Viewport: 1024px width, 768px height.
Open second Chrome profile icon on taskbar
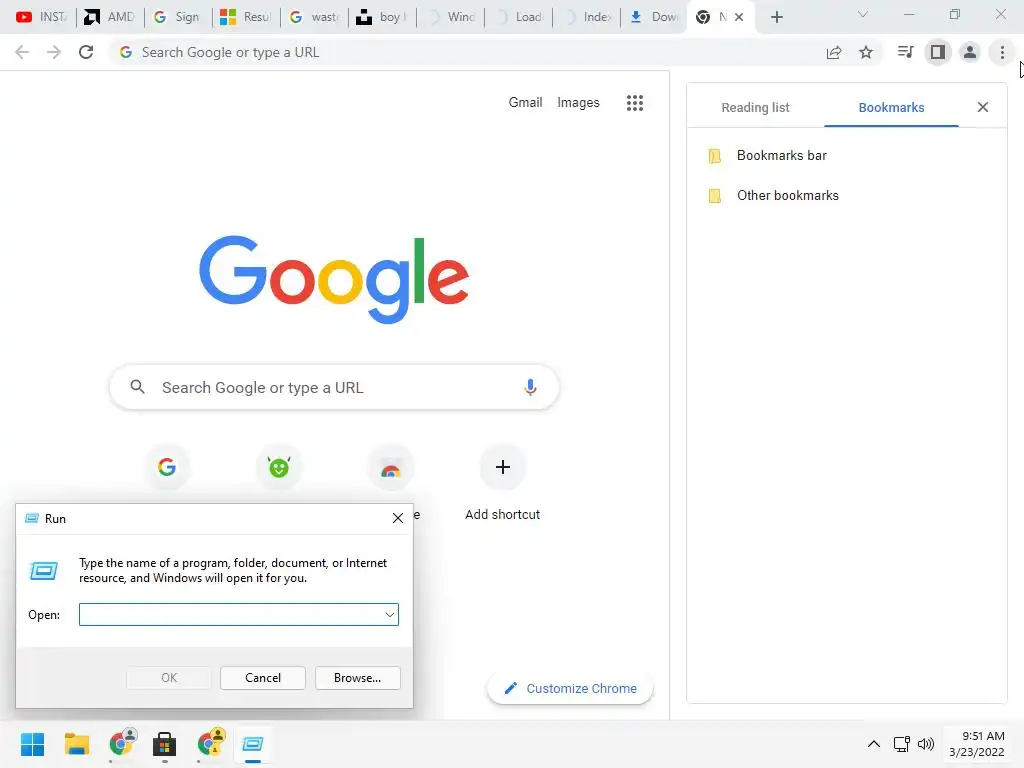point(210,744)
